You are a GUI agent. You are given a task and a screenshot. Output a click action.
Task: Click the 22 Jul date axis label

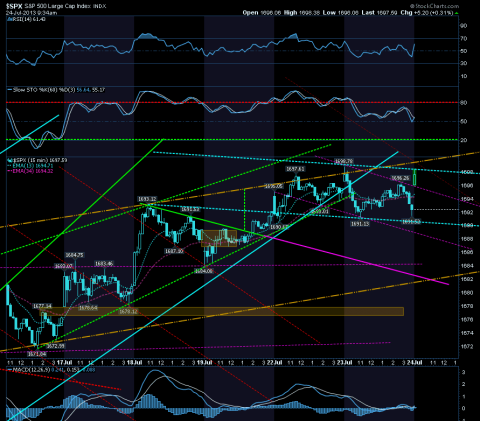[x=275, y=363]
